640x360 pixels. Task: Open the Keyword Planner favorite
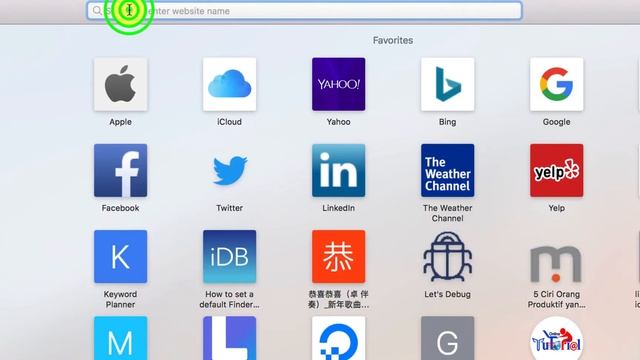pos(120,256)
